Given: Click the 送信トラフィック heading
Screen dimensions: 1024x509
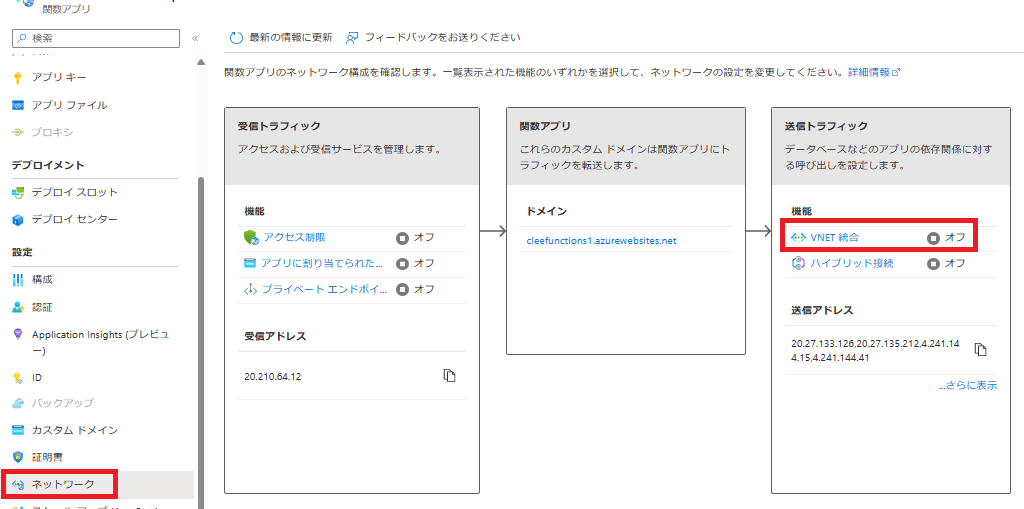Looking at the screenshot, I should 829,126.
